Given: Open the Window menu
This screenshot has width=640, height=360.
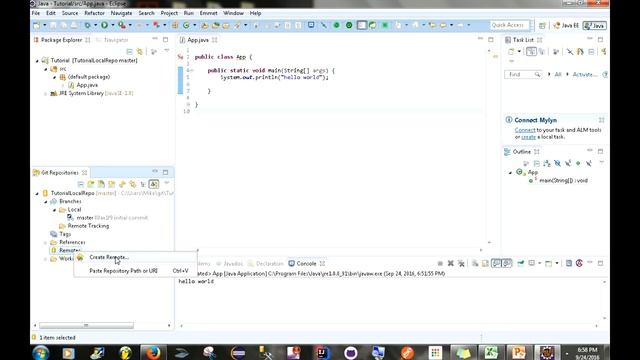Looking at the screenshot, I should tap(233, 13).
